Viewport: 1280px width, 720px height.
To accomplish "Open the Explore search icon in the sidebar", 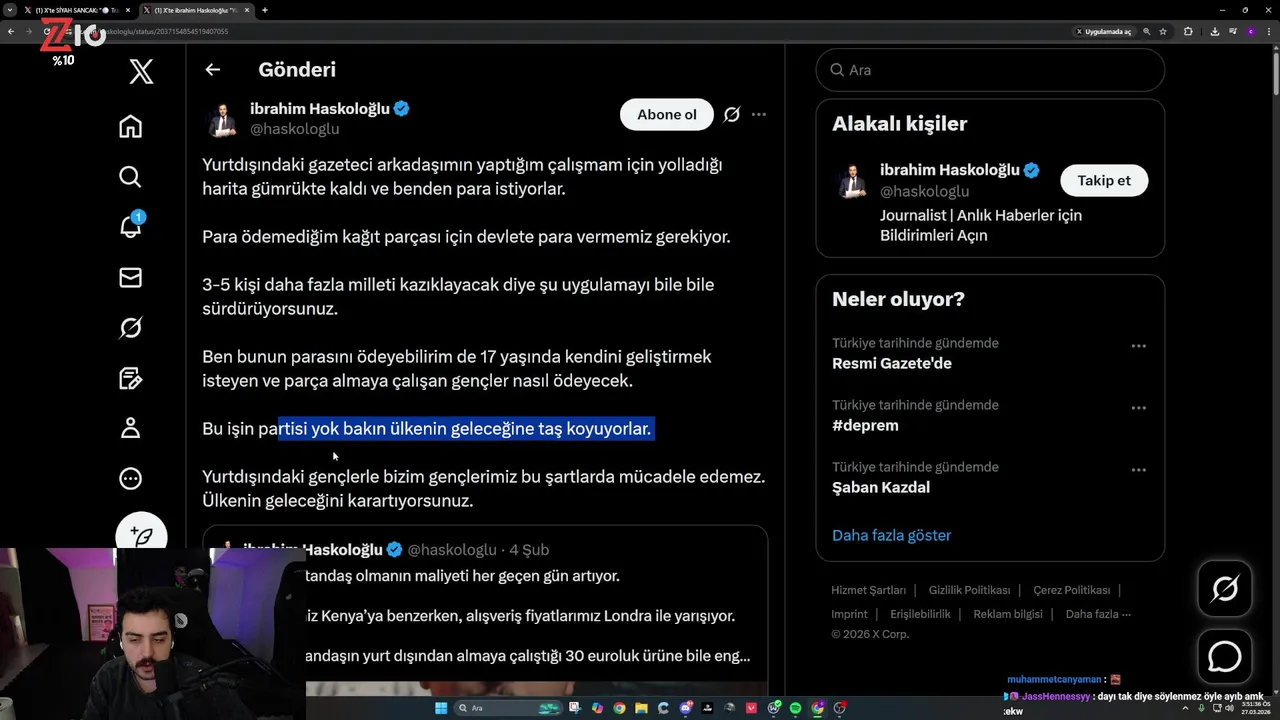I will point(130,177).
